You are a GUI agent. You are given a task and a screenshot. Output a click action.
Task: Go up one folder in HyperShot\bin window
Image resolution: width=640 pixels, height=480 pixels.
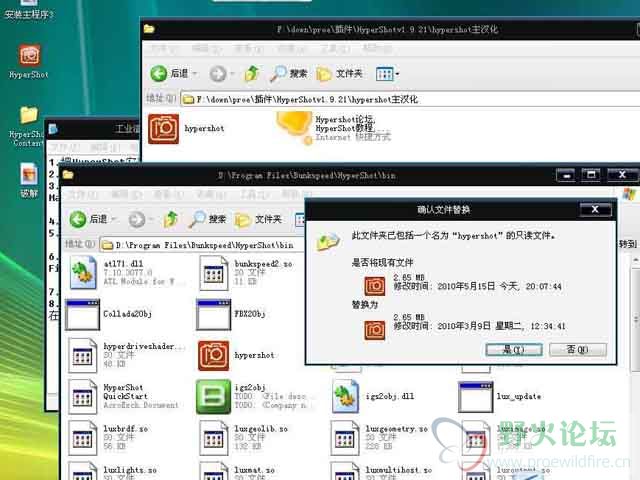pos(171,220)
